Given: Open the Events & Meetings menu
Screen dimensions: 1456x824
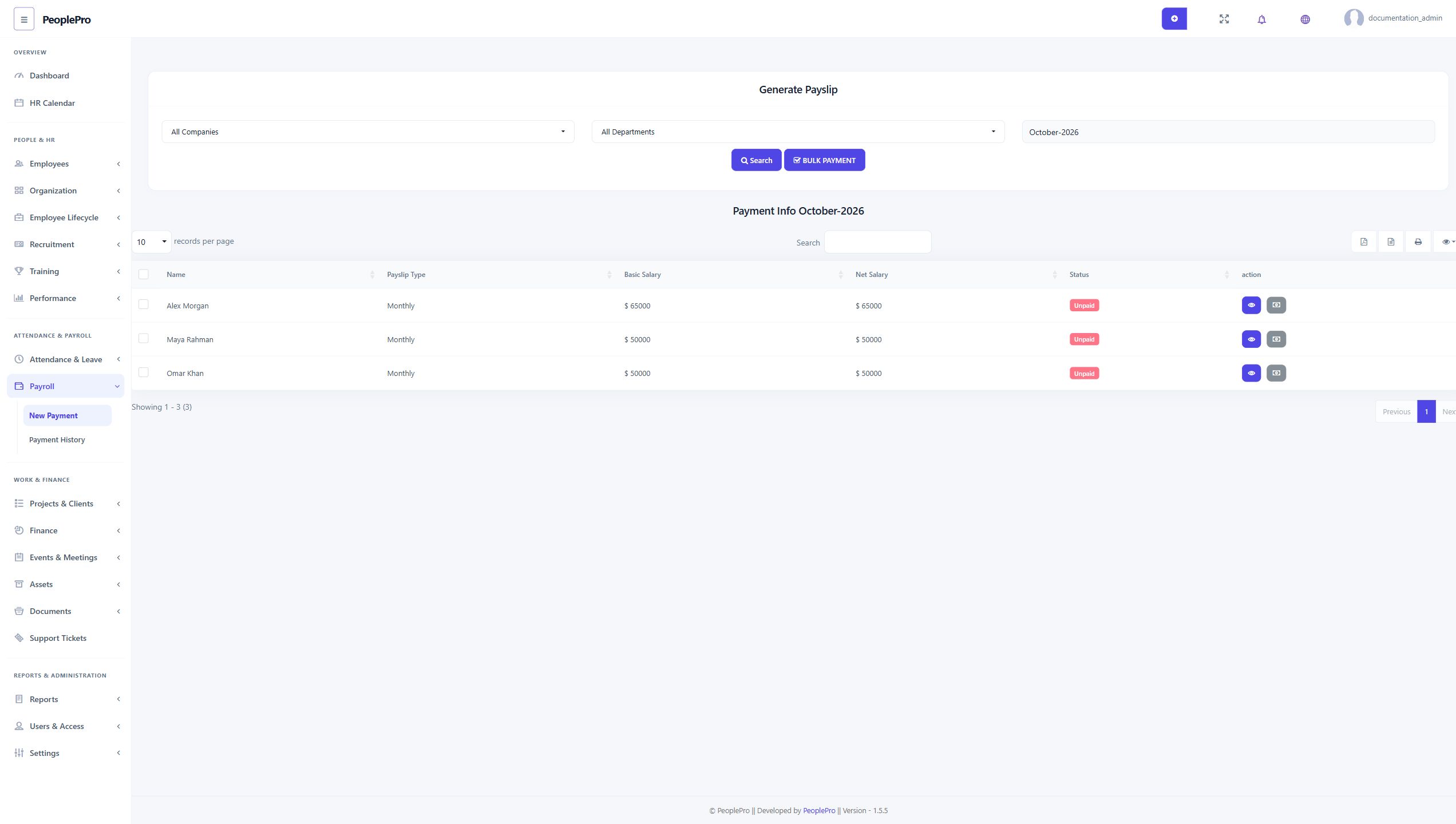Looking at the screenshot, I should pos(66,557).
